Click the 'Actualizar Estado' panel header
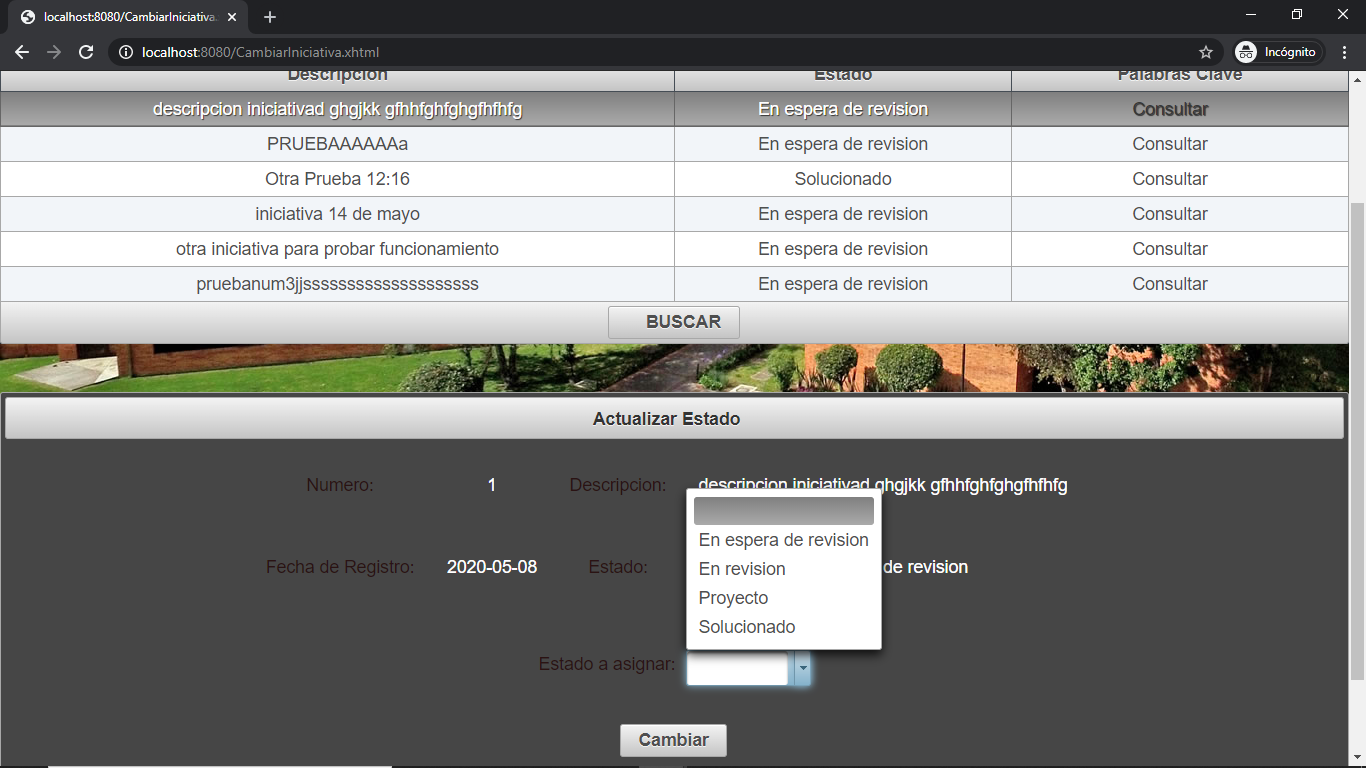Image resolution: width=1366 pixels, height=768 pixels. coord(674,419)
